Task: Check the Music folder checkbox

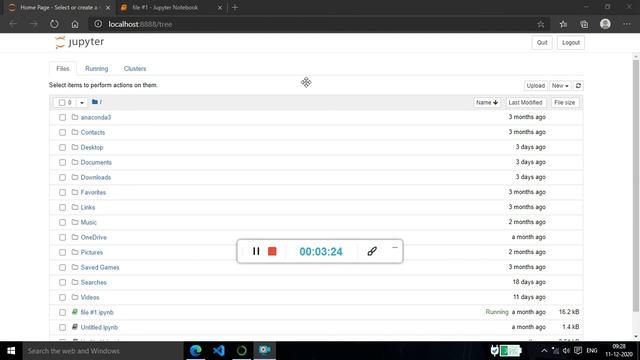Action: [62, 222]
